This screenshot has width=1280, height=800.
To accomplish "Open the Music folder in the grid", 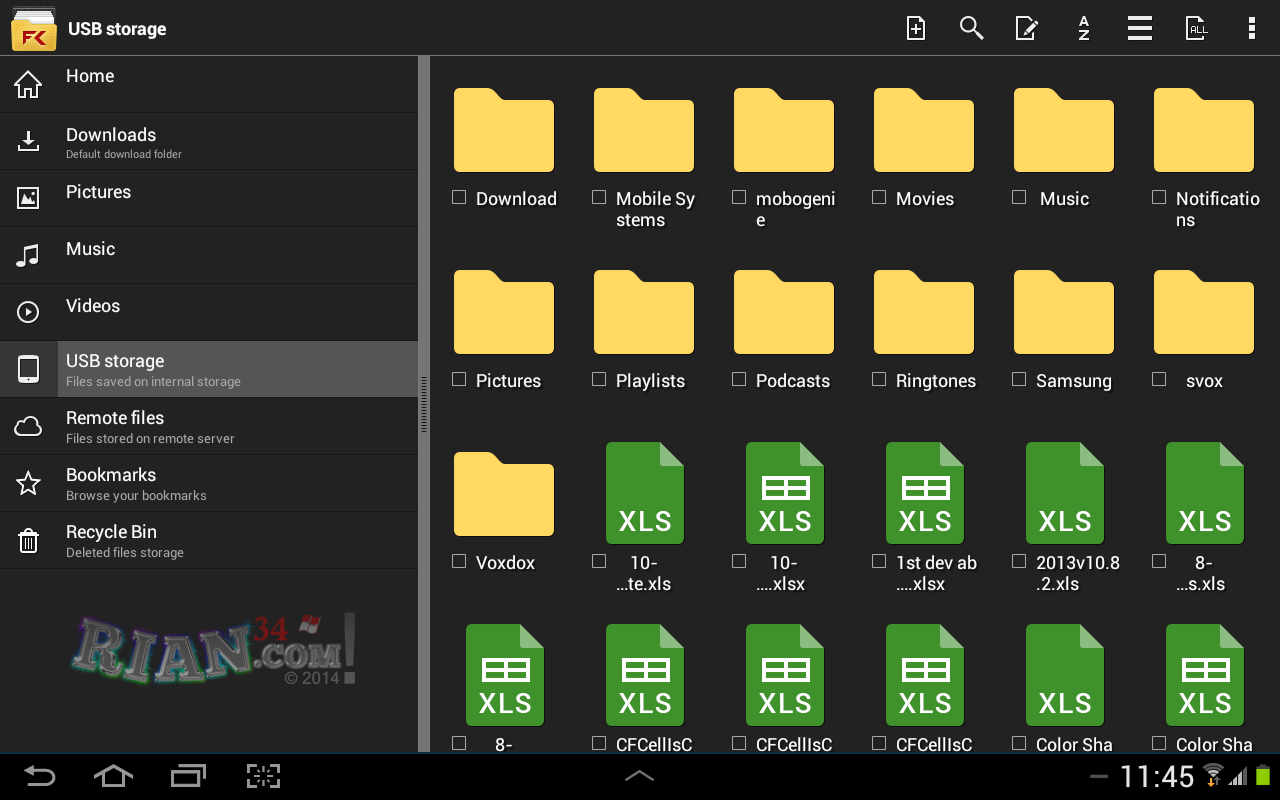I will tap(1064, 130).
